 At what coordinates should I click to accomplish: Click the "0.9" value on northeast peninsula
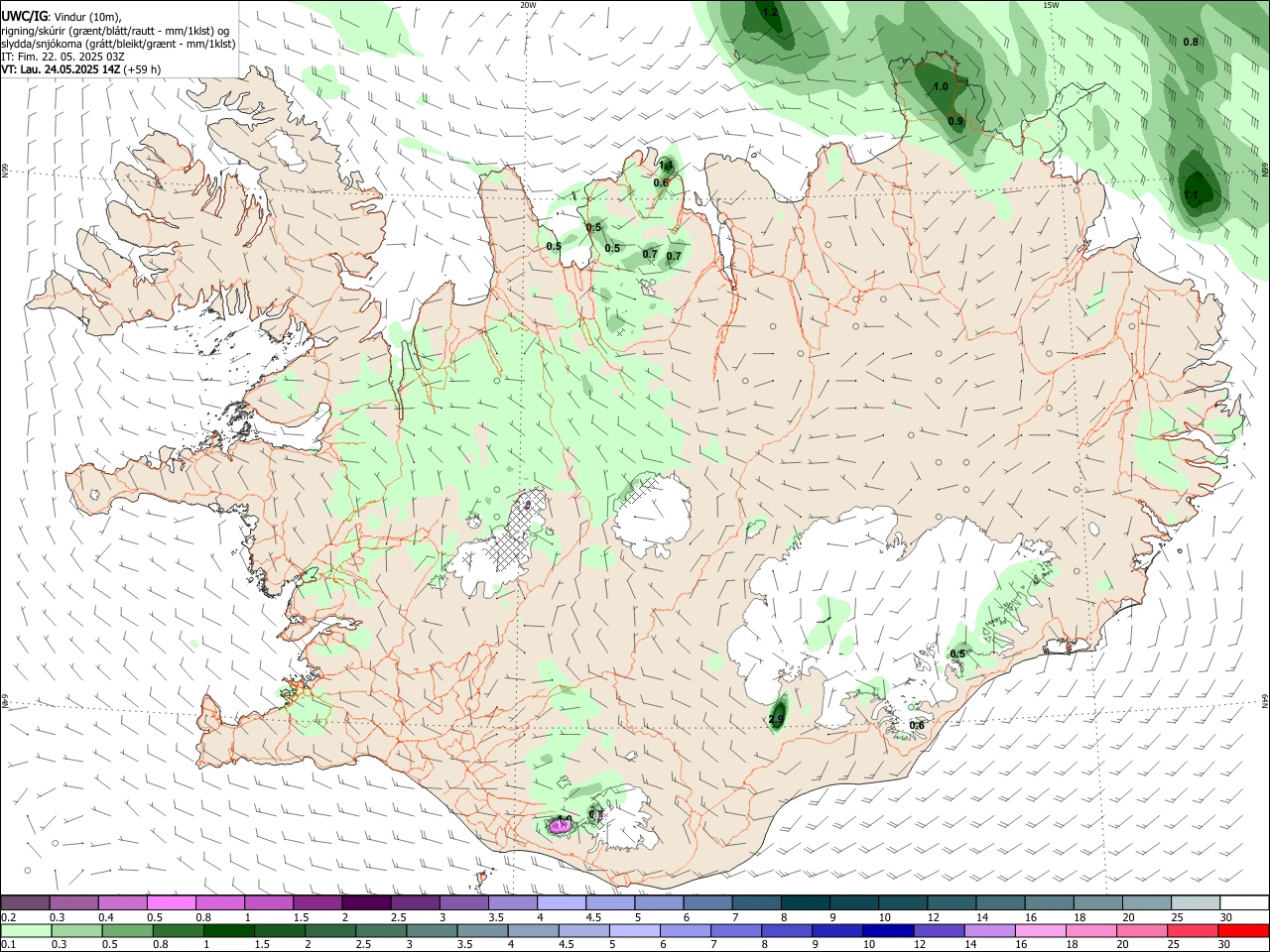pyautogui.click(x=955, y=121)
